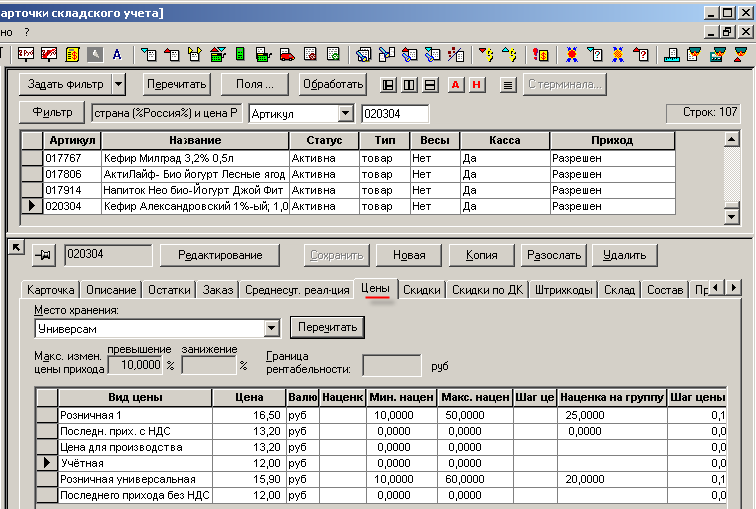
Task: Click scrollbar up arrow of article list
Action: click(731, 140)
